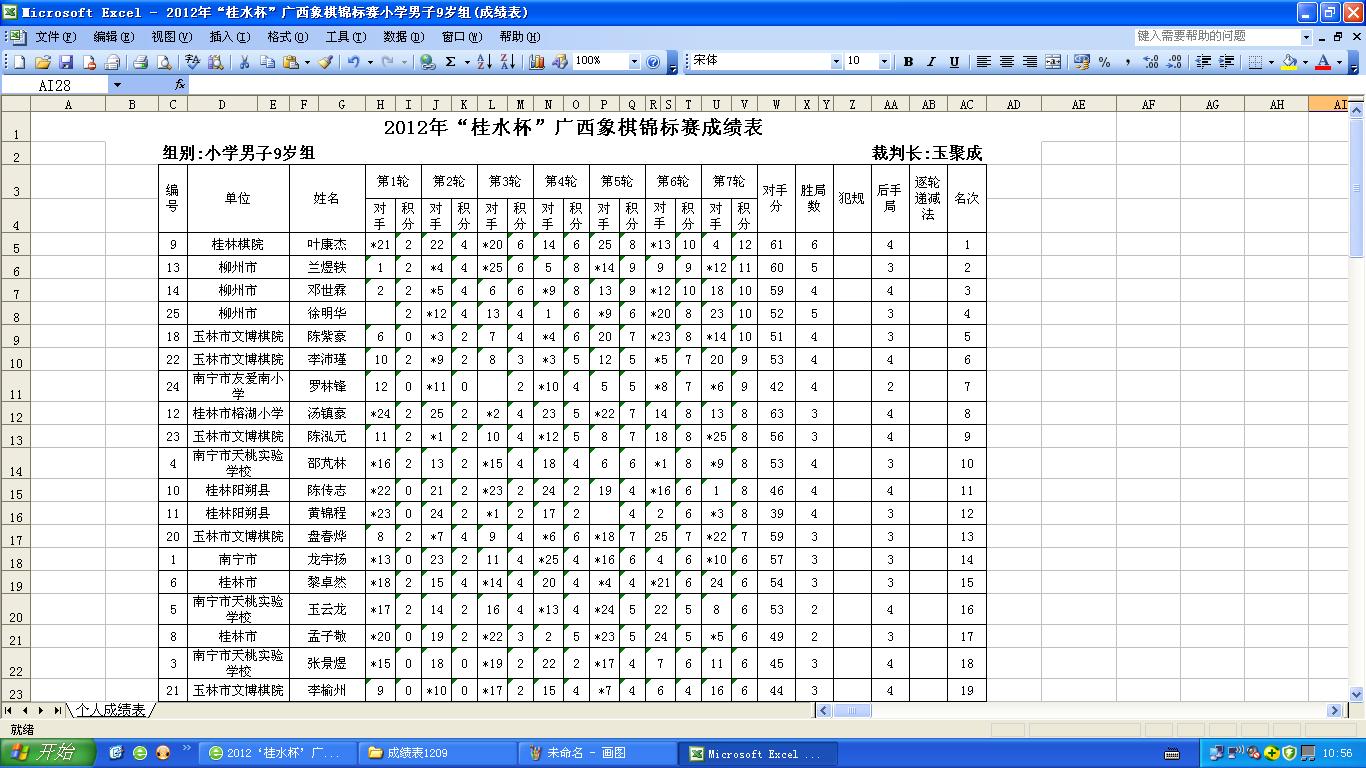This screenshot has height=768, width=1366.
Task: Click the horizontal scrollbar thumb
Action: pyautogui.click(x=852, y=710)
